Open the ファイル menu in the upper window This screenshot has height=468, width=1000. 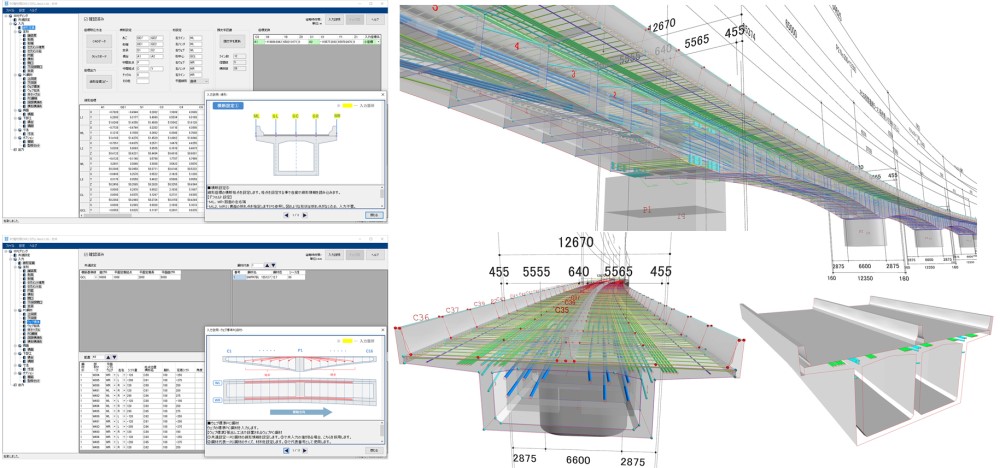tap(10, 10)
